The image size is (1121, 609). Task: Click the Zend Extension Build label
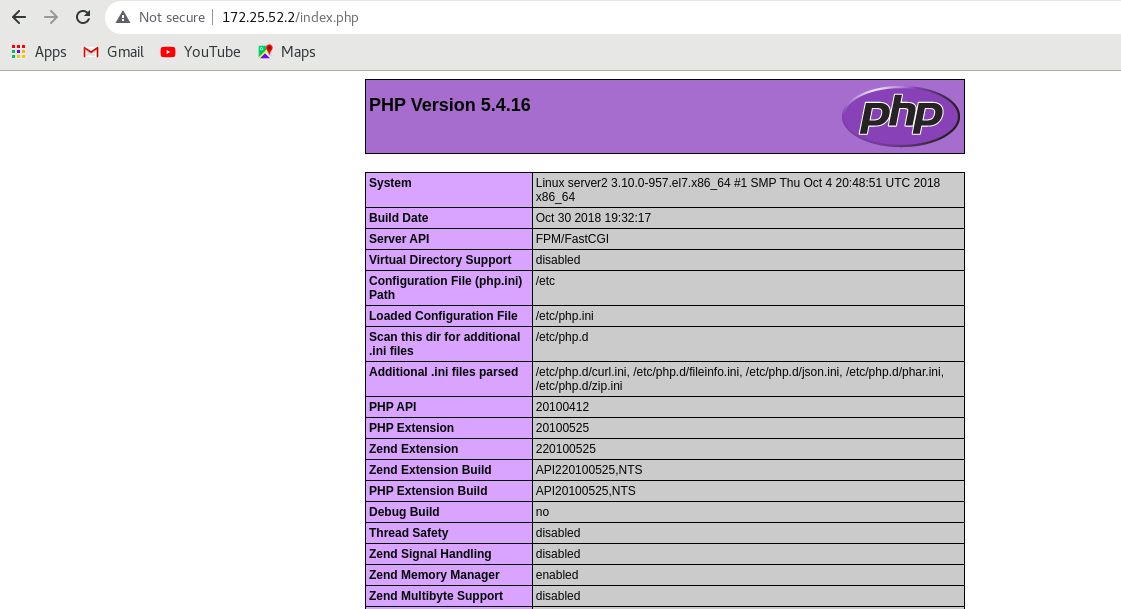coord(430,470)
